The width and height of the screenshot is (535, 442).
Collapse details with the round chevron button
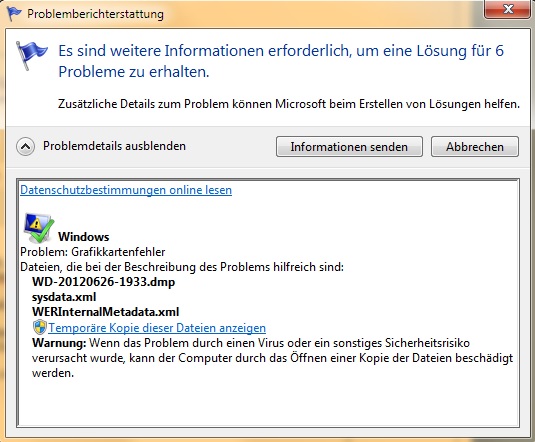pyautogui.click(x=25, y=146)
